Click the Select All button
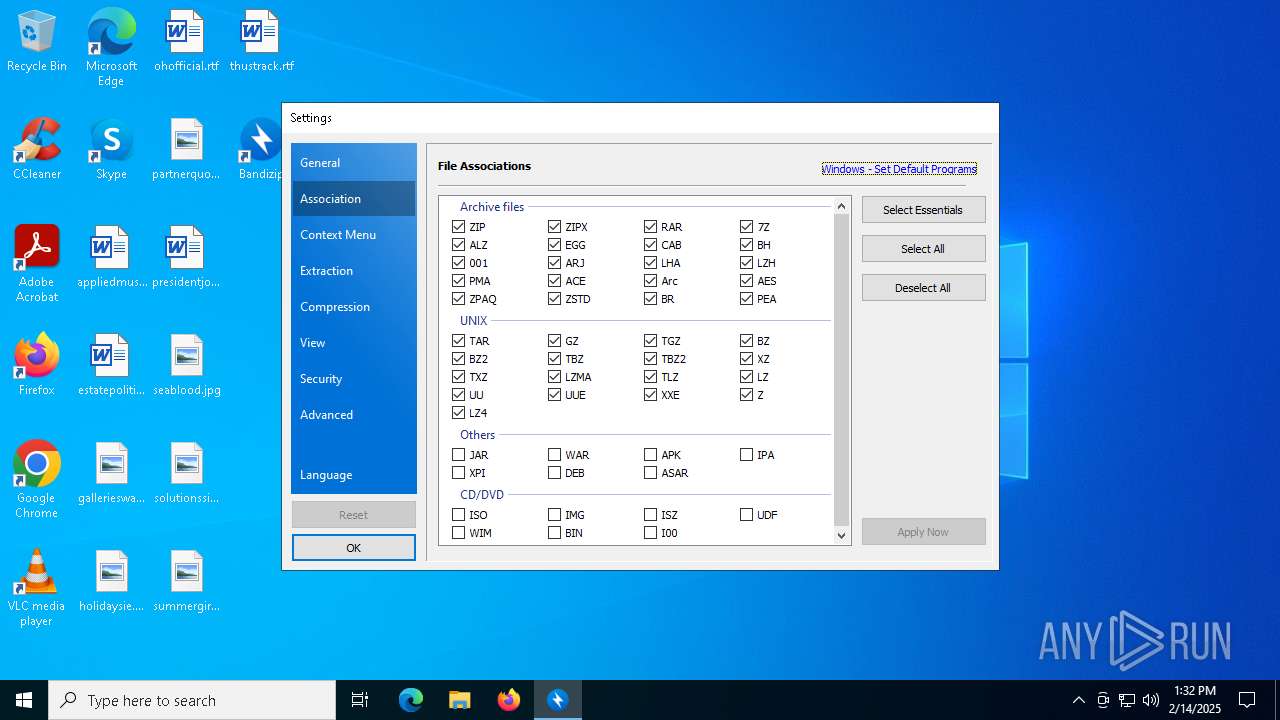The width and height of the screenshot is (1280, 720). pyautogui.click(x=923, y=249)
